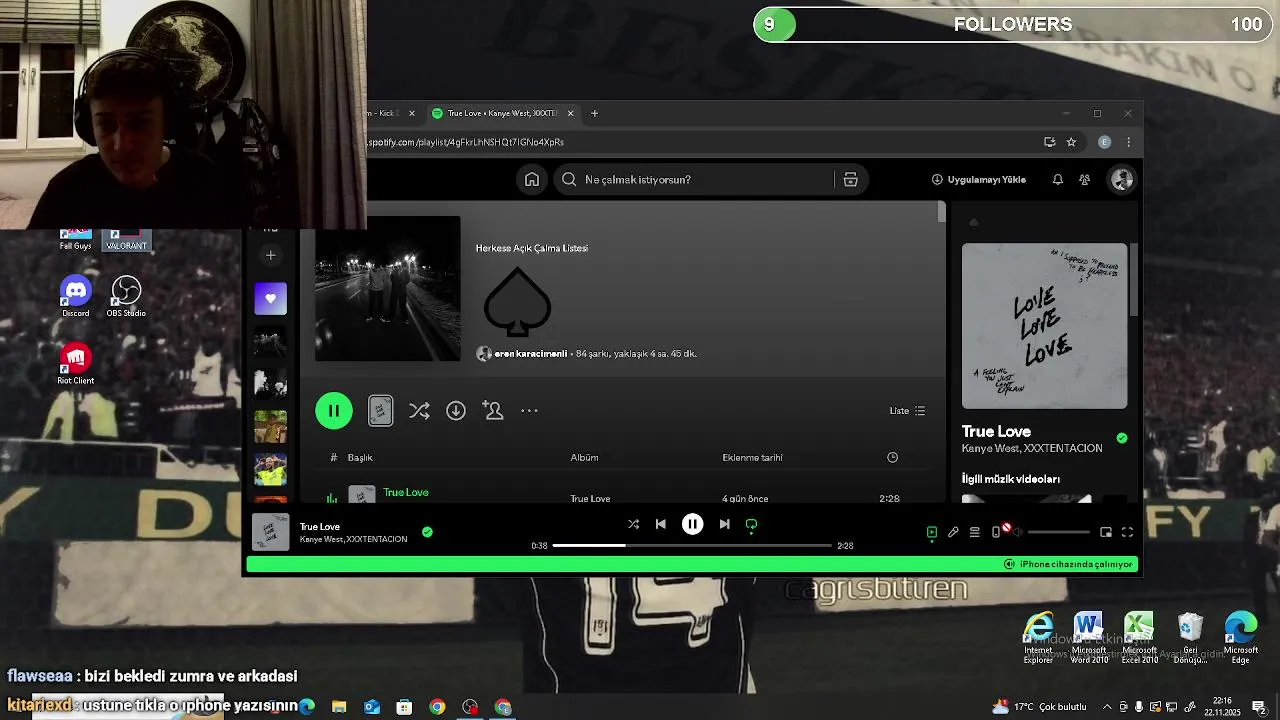Click the Spotify Home icon
The height and width of the screenshot is (720, 1280).
tap(532, 180)
